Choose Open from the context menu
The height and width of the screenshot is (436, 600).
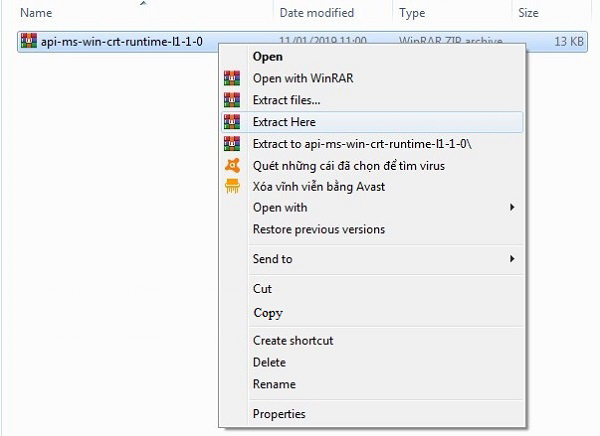(267, 57)
